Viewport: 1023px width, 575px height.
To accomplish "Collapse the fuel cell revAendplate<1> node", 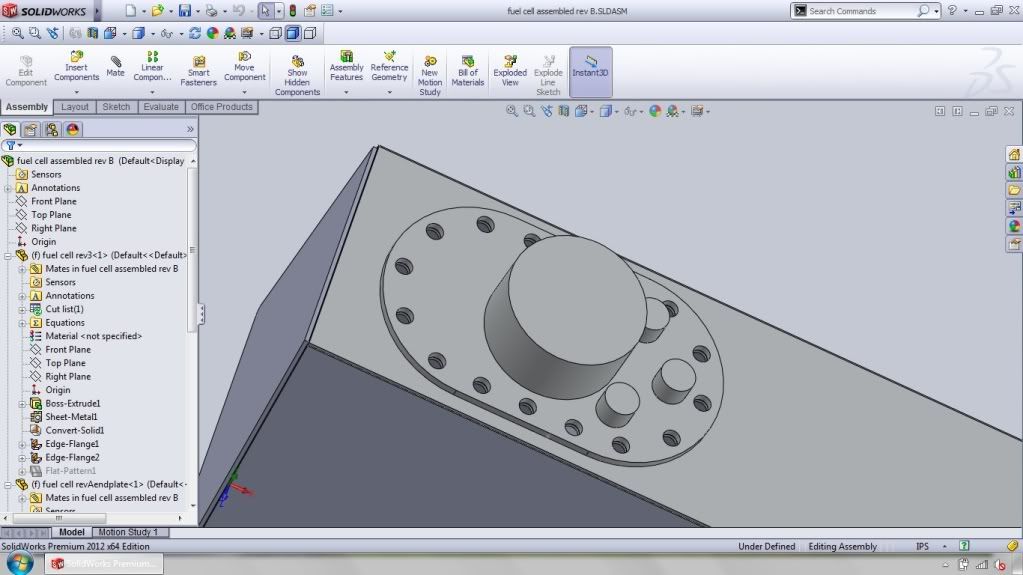I will tap(8, 485).
